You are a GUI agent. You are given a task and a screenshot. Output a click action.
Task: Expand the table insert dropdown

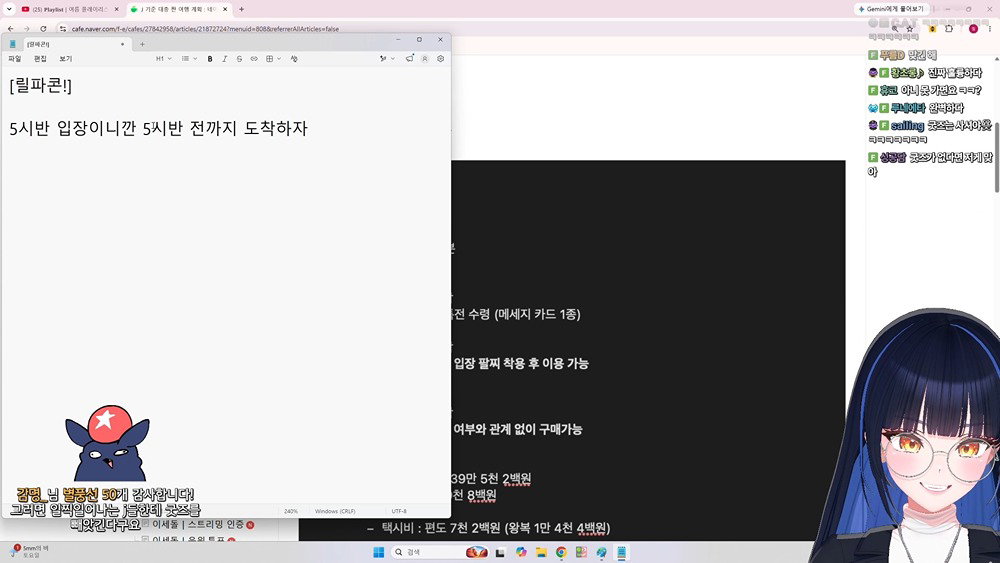[x=273, y=59]
